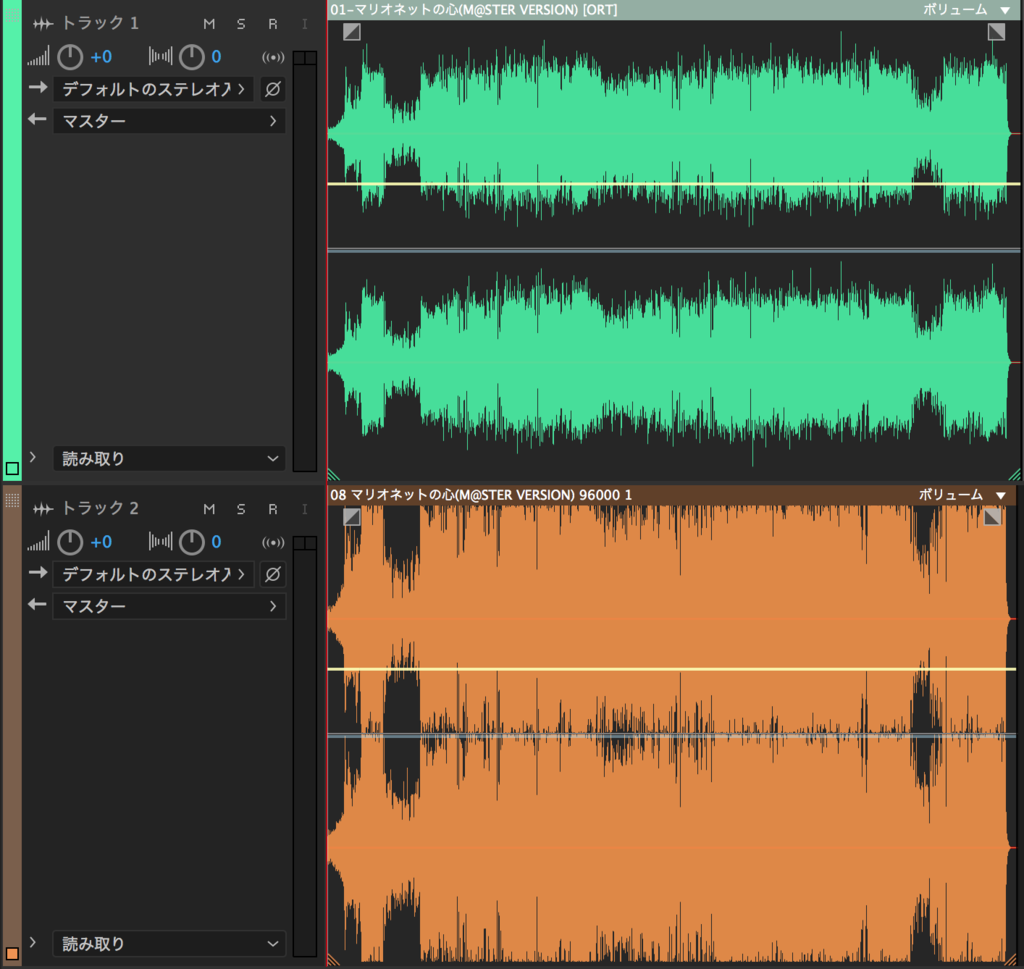1024x969 pixels.
Task: Click the Track 2 stereo pan knob
Action: coord(192,543)
